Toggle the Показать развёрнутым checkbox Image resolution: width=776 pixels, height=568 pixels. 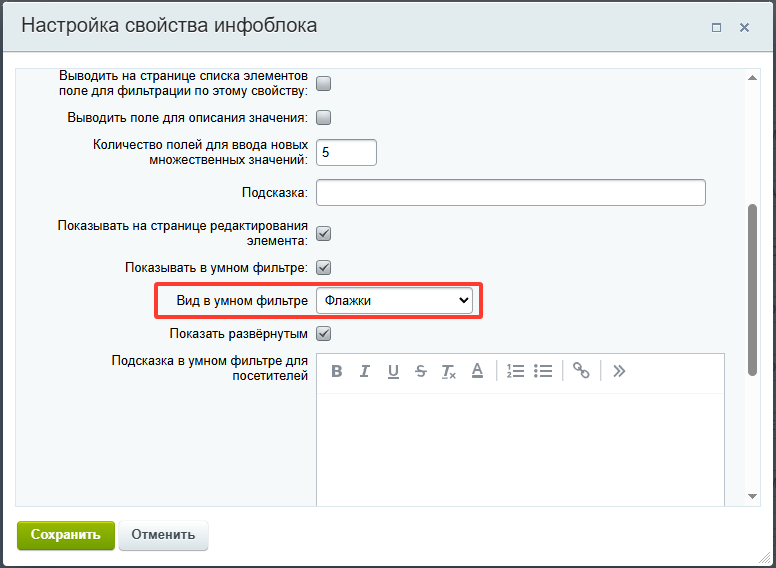[324, 334]
